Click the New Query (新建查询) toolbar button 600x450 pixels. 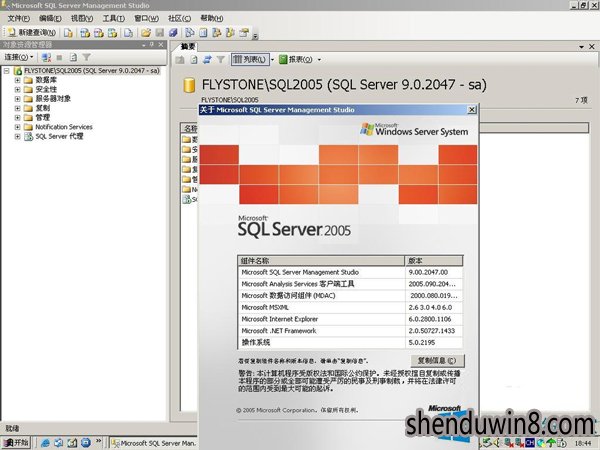coord(32,33)
